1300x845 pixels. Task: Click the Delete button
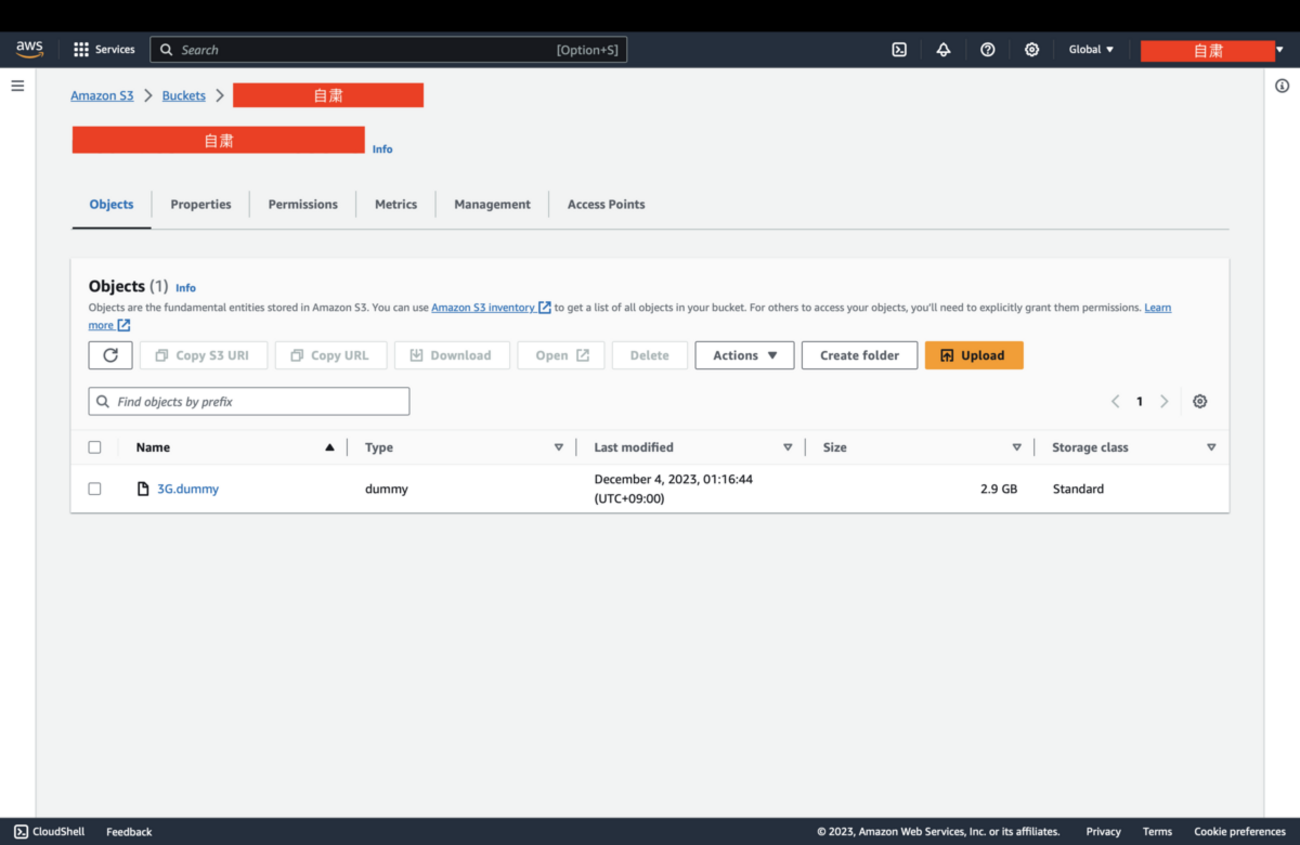pos(650,355)
